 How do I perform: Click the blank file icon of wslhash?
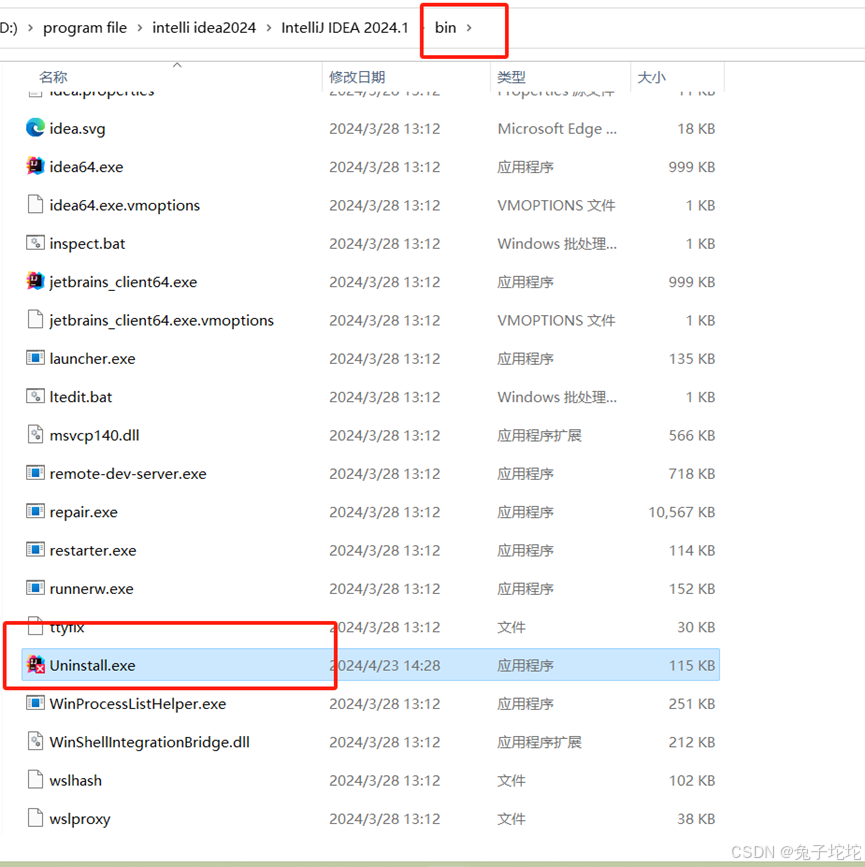click(35, 780)
